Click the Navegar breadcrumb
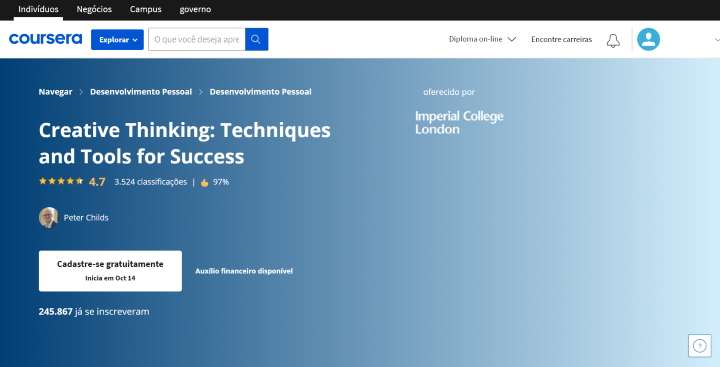 55,92
